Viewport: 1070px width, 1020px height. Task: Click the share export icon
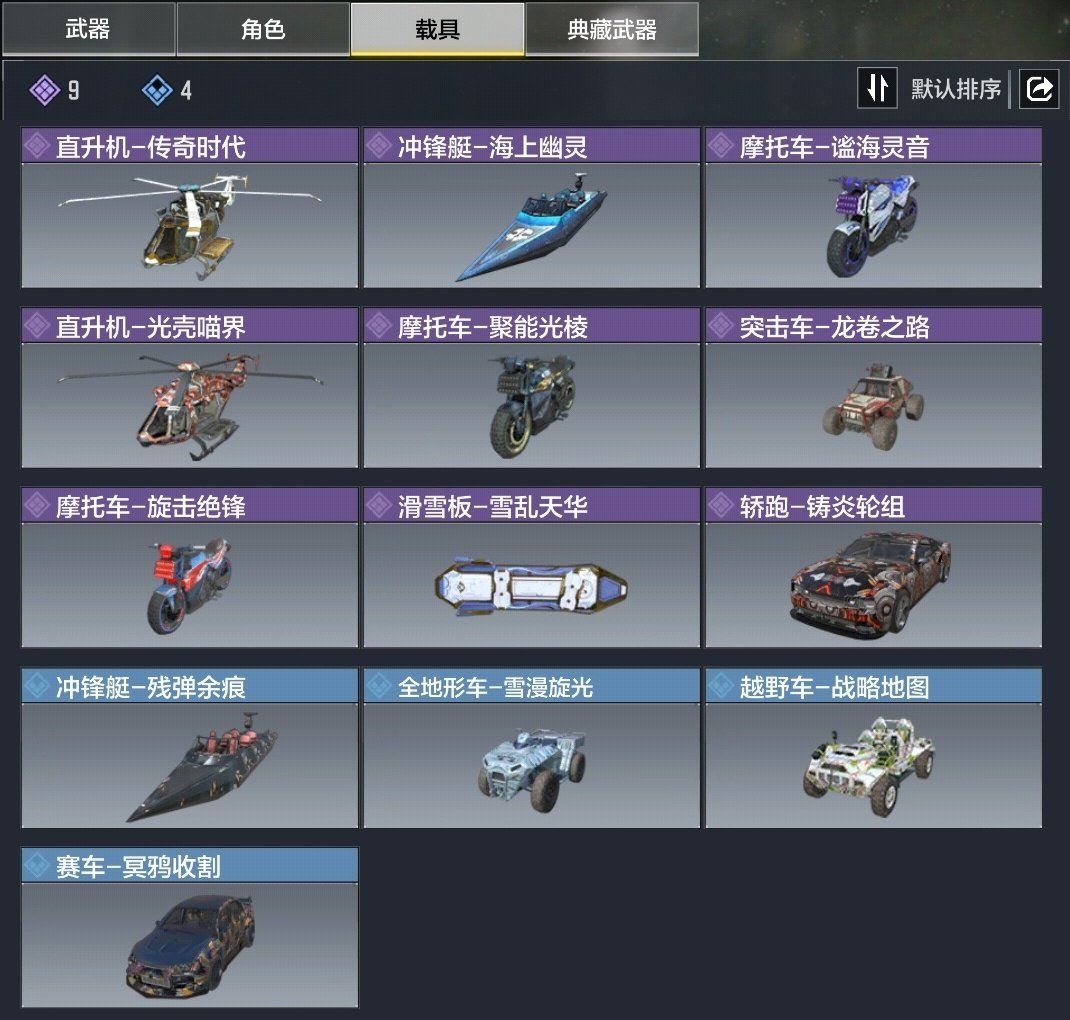[x=1039, y=89]
